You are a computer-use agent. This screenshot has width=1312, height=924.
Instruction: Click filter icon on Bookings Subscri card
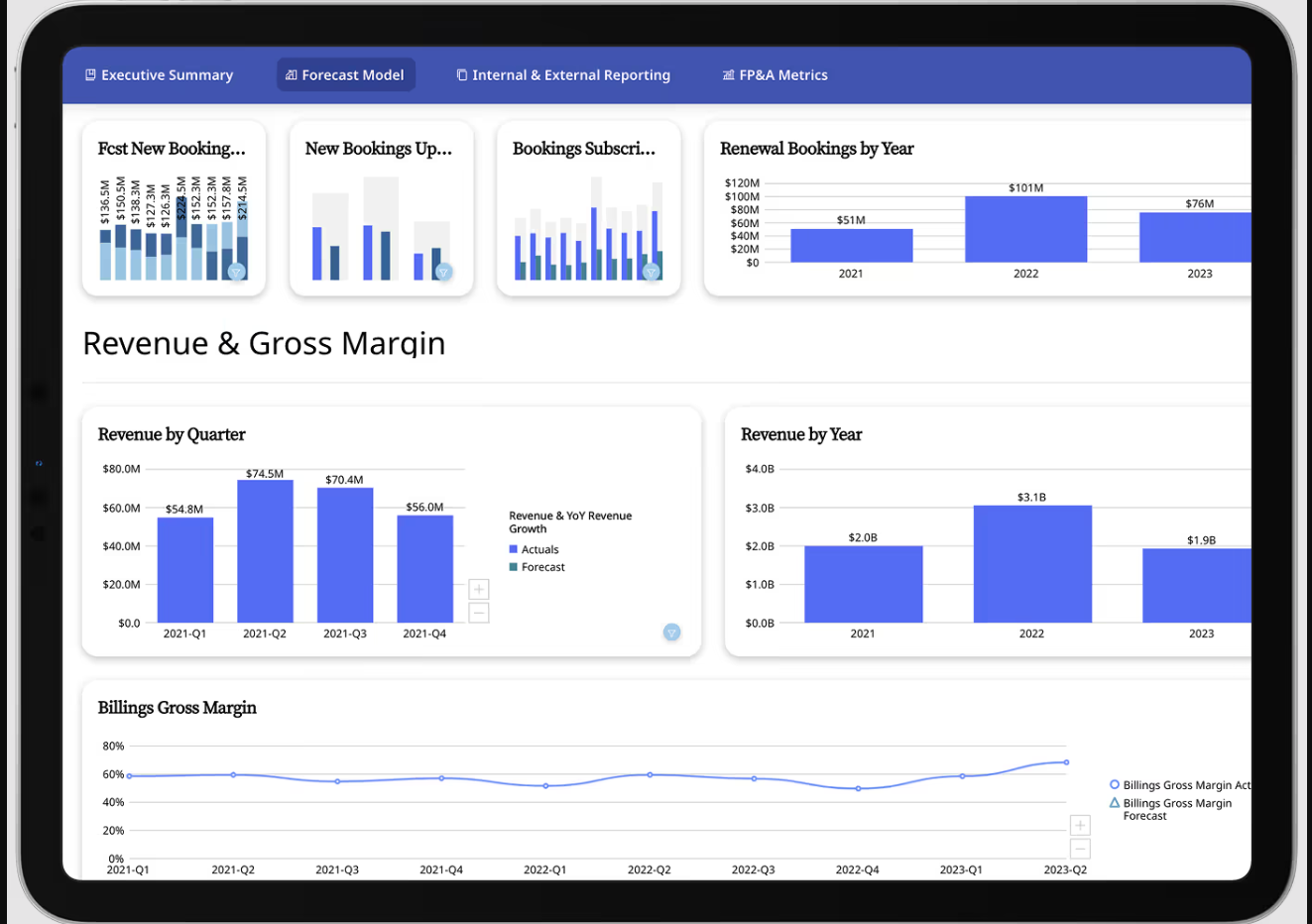pyautogui.click(x=652, y=272)
